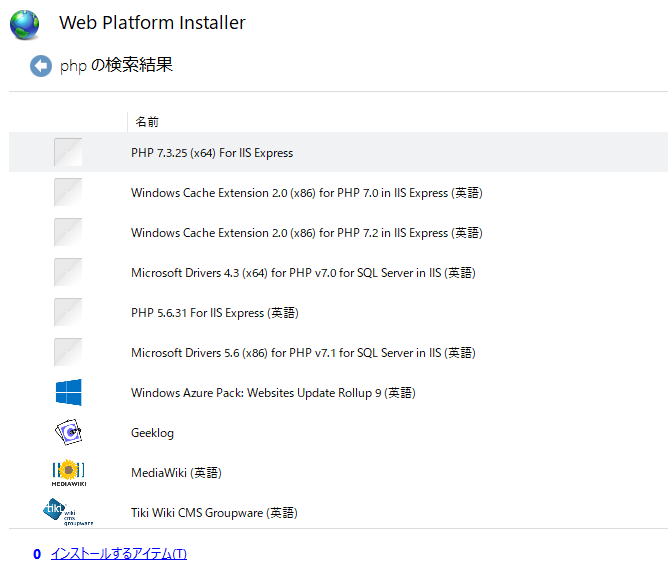The height and width of the screenshot is (580, 668).
Task: Select Windows Cache Extension for PHP 7.0
Action: point(306,193)
